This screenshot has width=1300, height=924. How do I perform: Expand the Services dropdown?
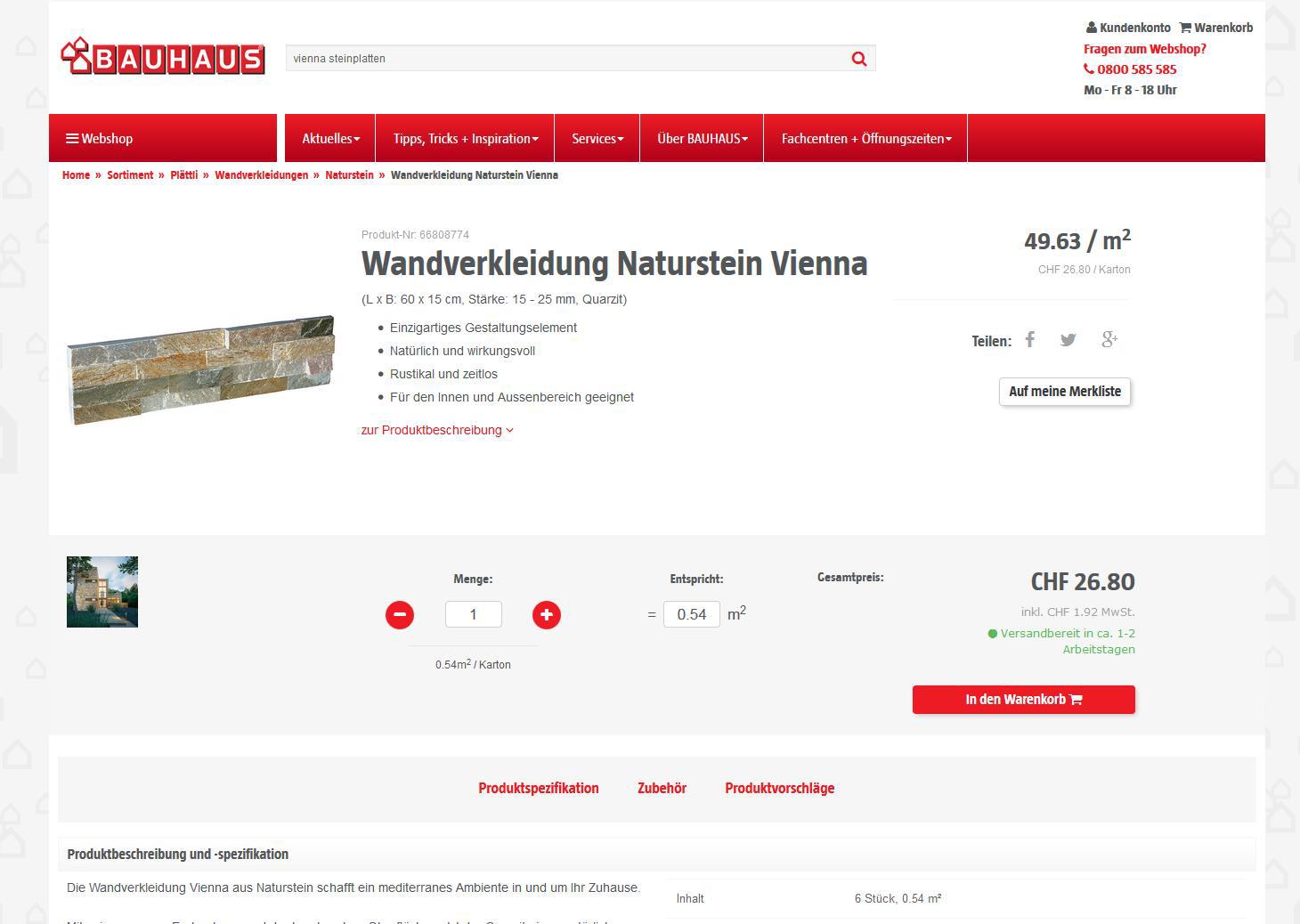point(597,138)
